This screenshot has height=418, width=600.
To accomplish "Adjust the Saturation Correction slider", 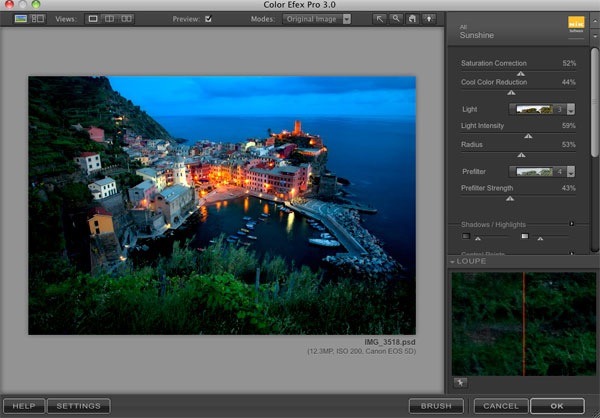I will point(520,74).
